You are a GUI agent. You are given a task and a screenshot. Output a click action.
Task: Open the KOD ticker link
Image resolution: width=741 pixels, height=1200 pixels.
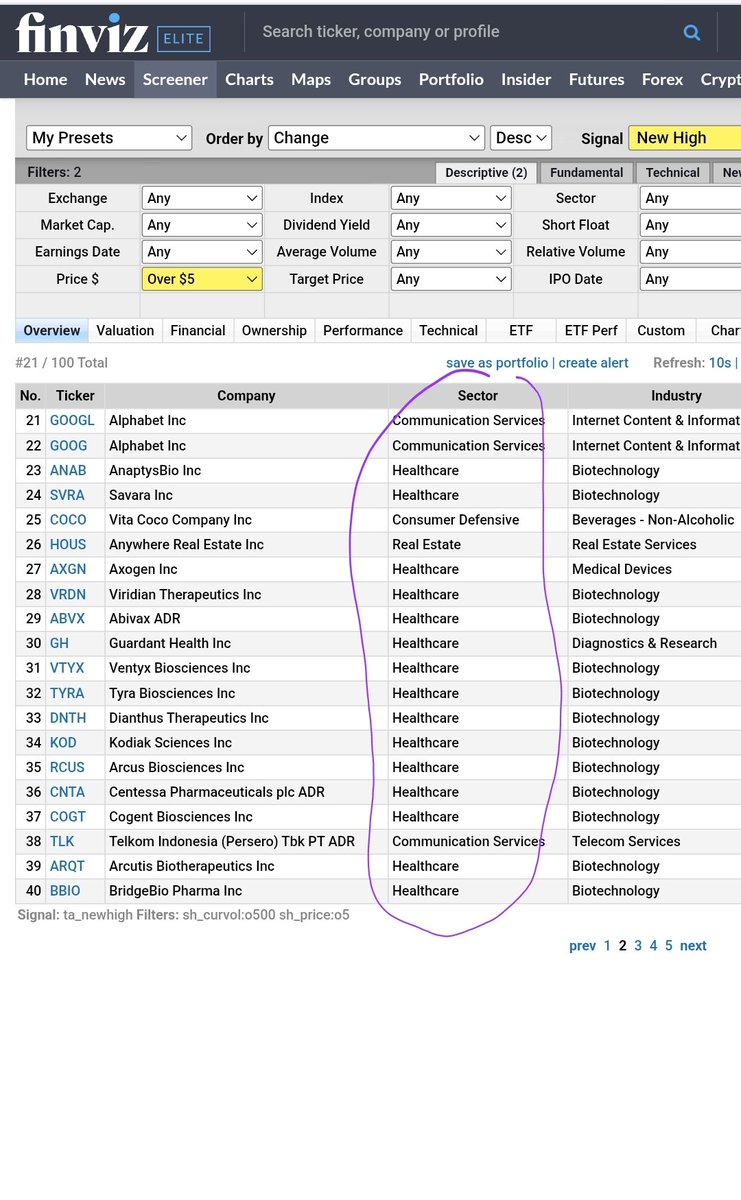click(63, 742)
